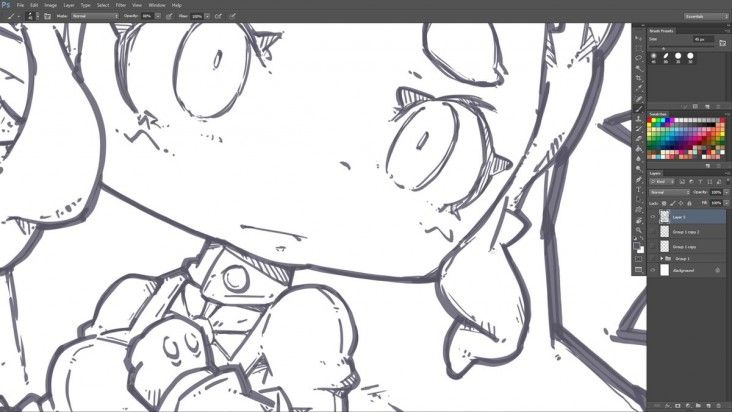The width and height of the screenshot is (732, 412).
Task: Select the Clone Stamp tool
Action: 638,118
